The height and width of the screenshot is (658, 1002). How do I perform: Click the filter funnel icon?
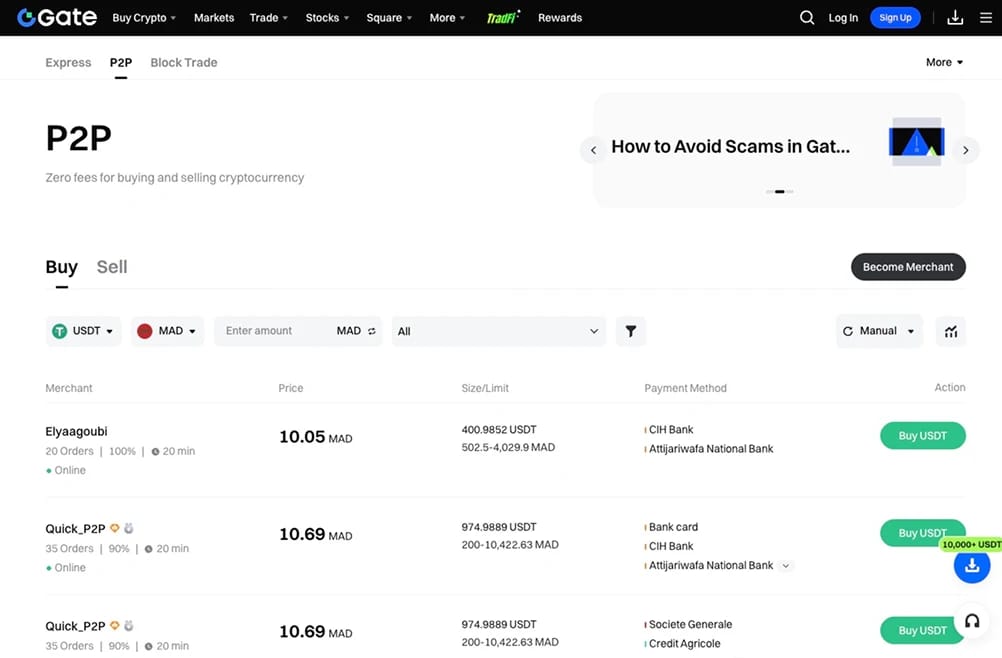coord(631,331)
